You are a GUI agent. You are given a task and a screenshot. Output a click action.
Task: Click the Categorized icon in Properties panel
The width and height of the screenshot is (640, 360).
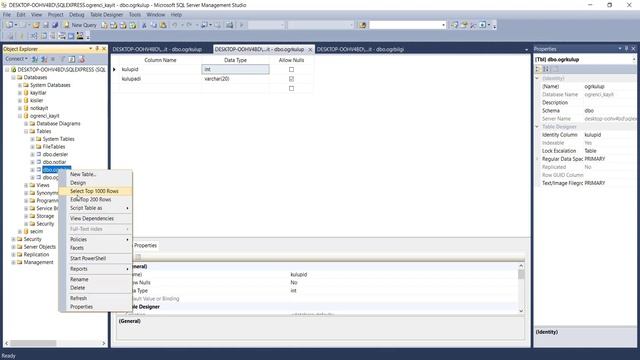[x=538, y=69]
